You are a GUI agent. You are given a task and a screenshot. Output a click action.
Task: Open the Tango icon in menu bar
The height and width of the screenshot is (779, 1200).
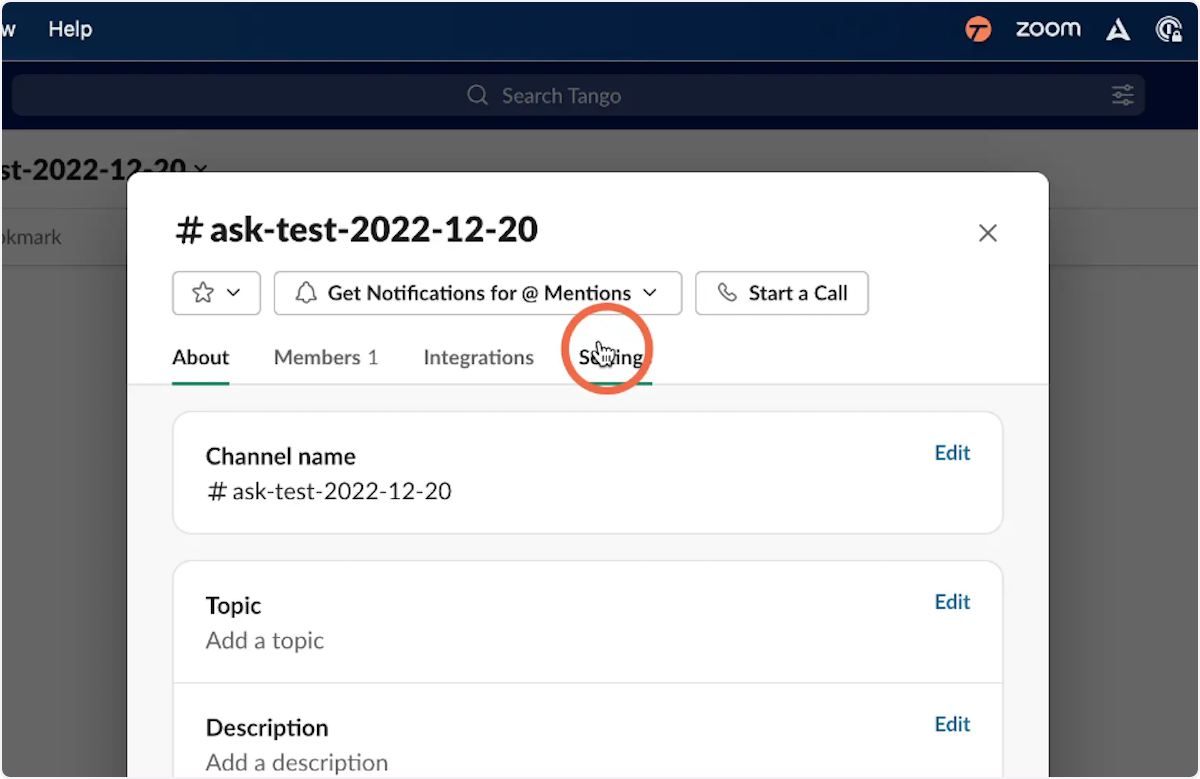(978, 30)
